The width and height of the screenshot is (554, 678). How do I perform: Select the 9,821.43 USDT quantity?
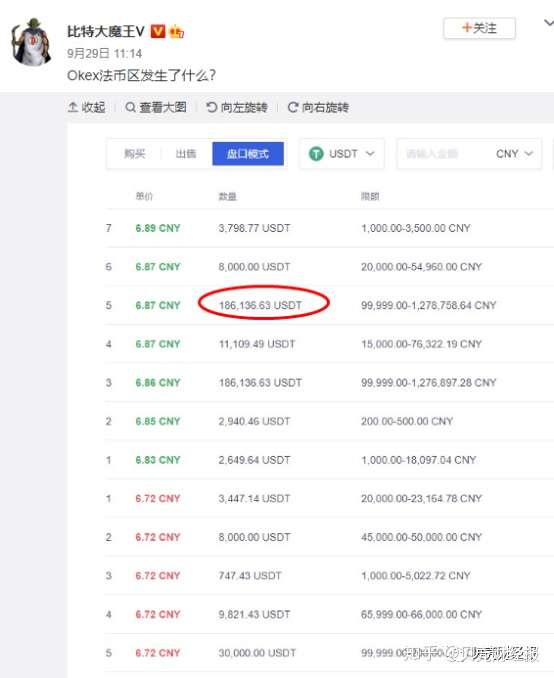(x=254, y=614)
